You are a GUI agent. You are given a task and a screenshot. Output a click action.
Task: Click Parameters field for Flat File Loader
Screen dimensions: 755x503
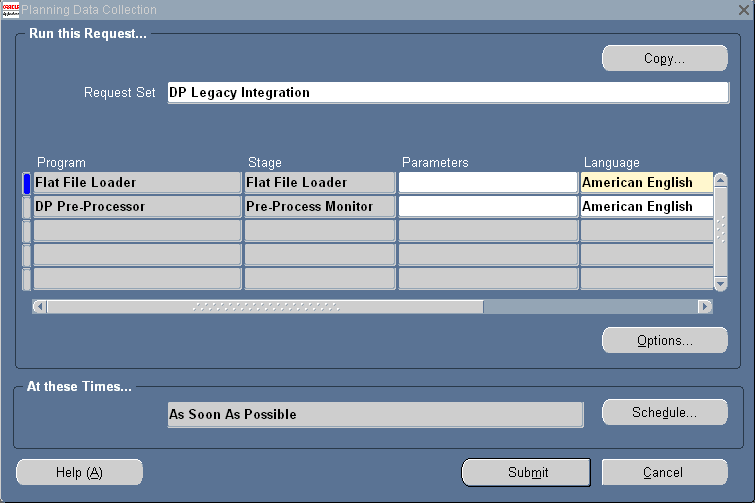pos(488,182)
